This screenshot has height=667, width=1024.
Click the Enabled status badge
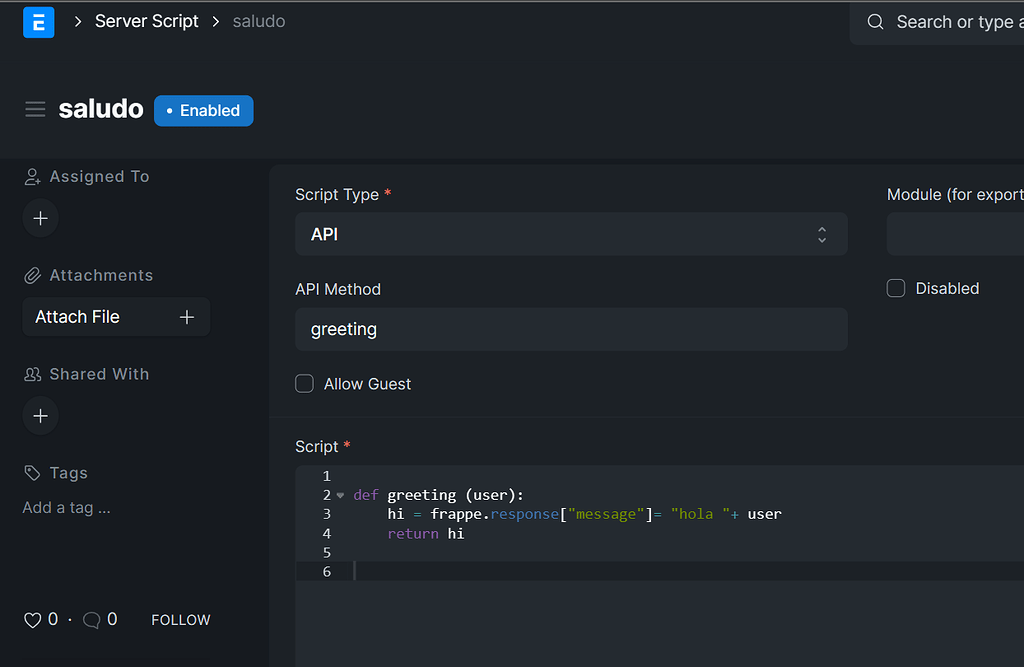pos(203,110)
